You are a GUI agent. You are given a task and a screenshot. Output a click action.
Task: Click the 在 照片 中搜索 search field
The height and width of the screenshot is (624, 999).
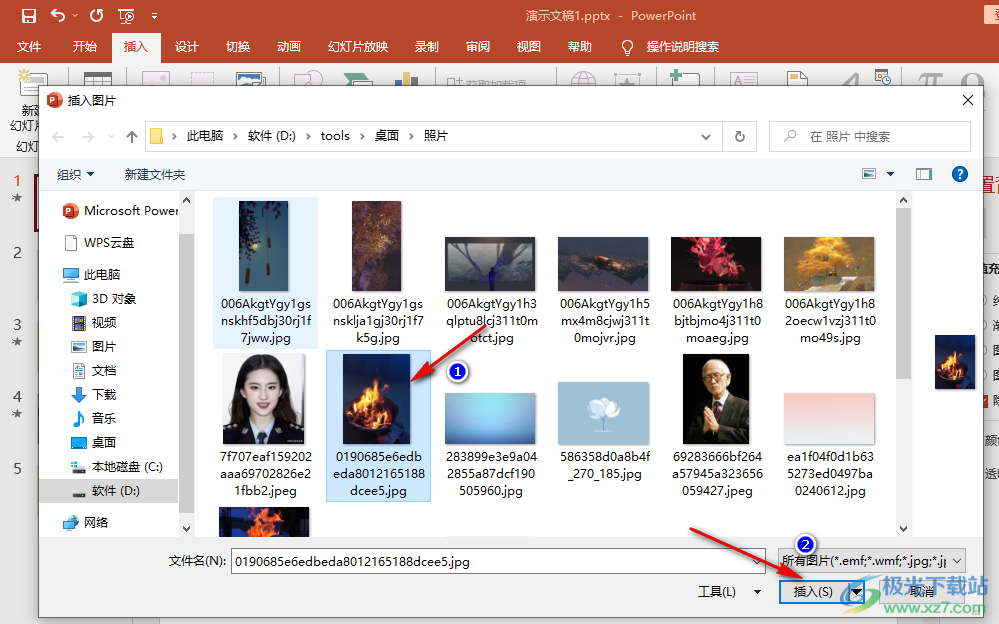tap(870, 136)
